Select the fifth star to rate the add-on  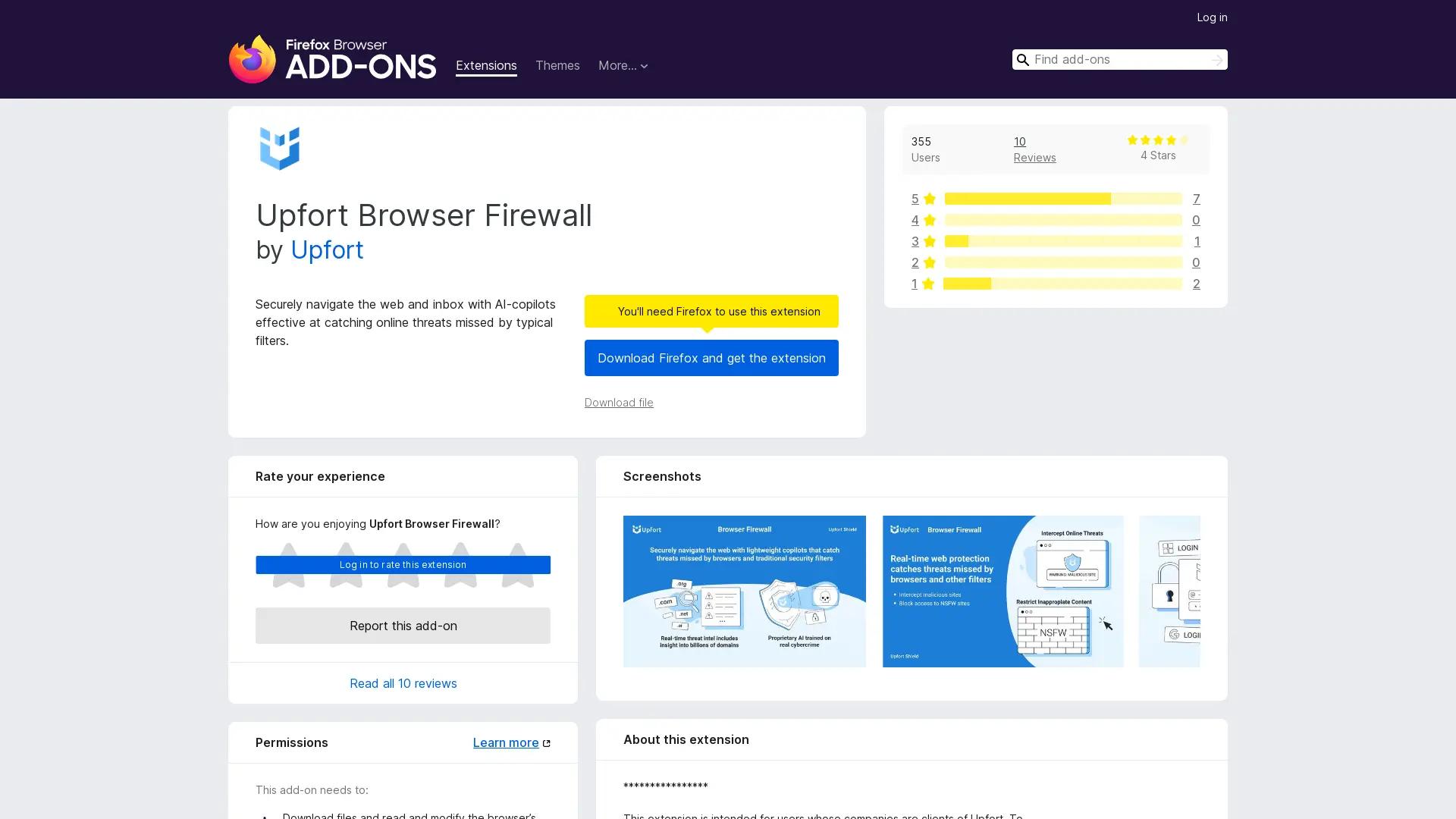click(517, 565)
